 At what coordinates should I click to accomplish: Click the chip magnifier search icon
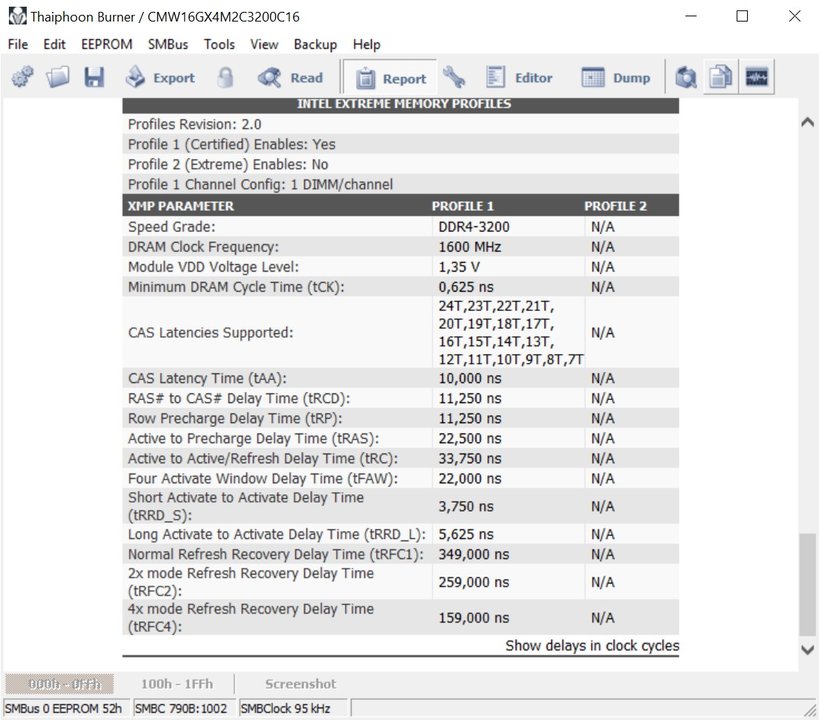click(686, 77)
